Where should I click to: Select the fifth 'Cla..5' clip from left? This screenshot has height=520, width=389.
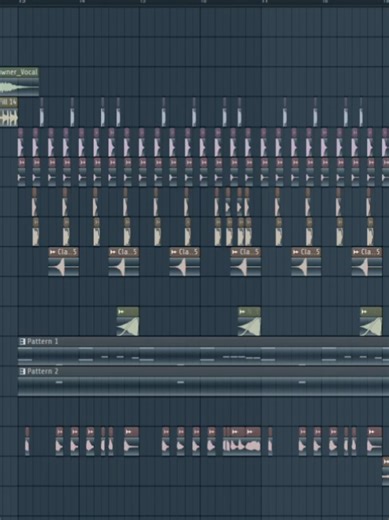(306, 262)
